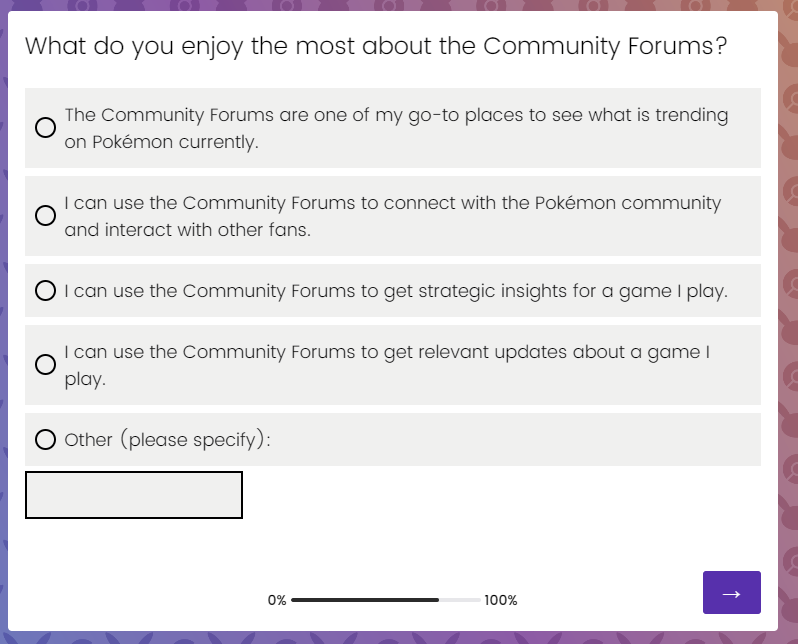798x644 pixels.
Task: Click 'on Pokémon currently.' second line of first option
Action: click(161, 142)
